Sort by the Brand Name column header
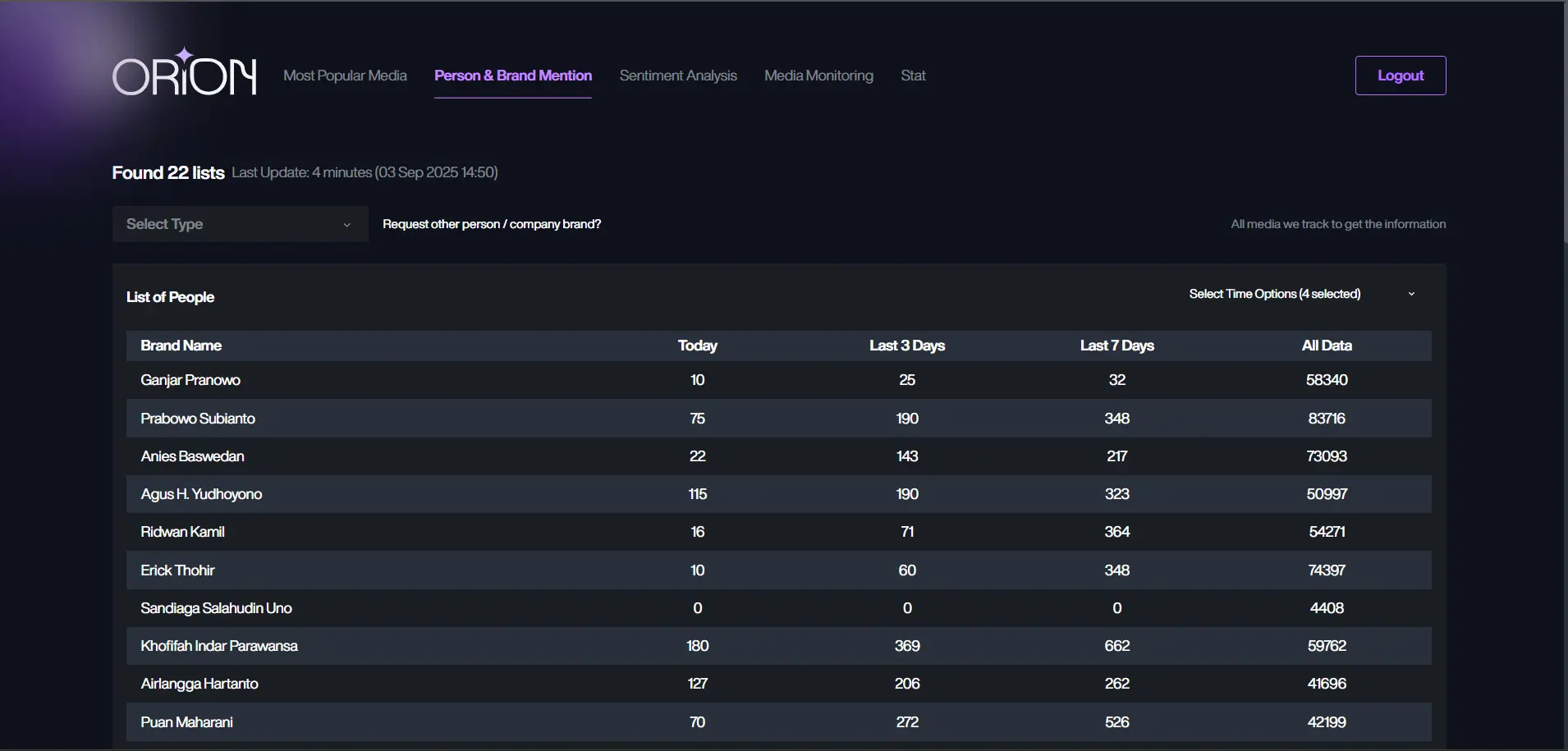The image size is (1568, 751). [181, 346]
